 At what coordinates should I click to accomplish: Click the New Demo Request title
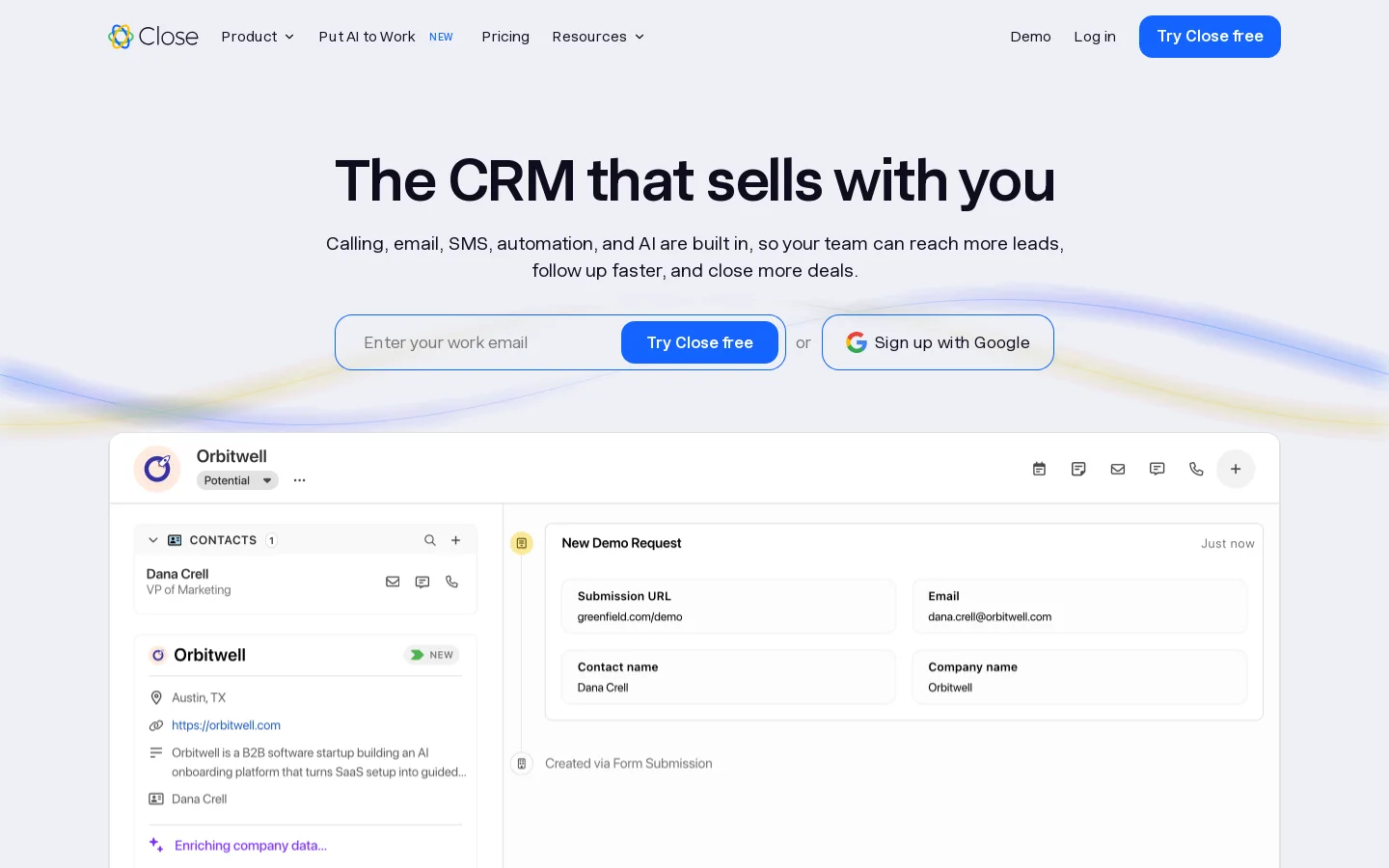(x=621, y=543)
